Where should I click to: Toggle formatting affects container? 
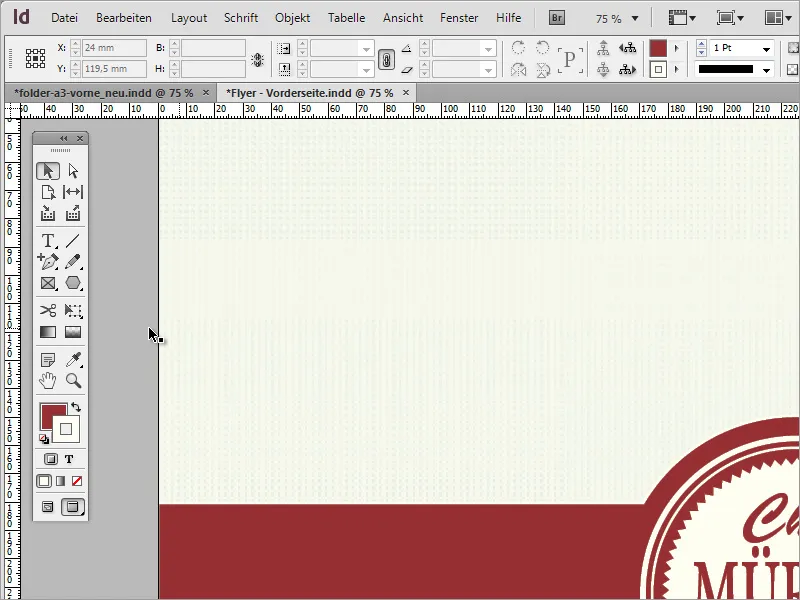point(51,459)
